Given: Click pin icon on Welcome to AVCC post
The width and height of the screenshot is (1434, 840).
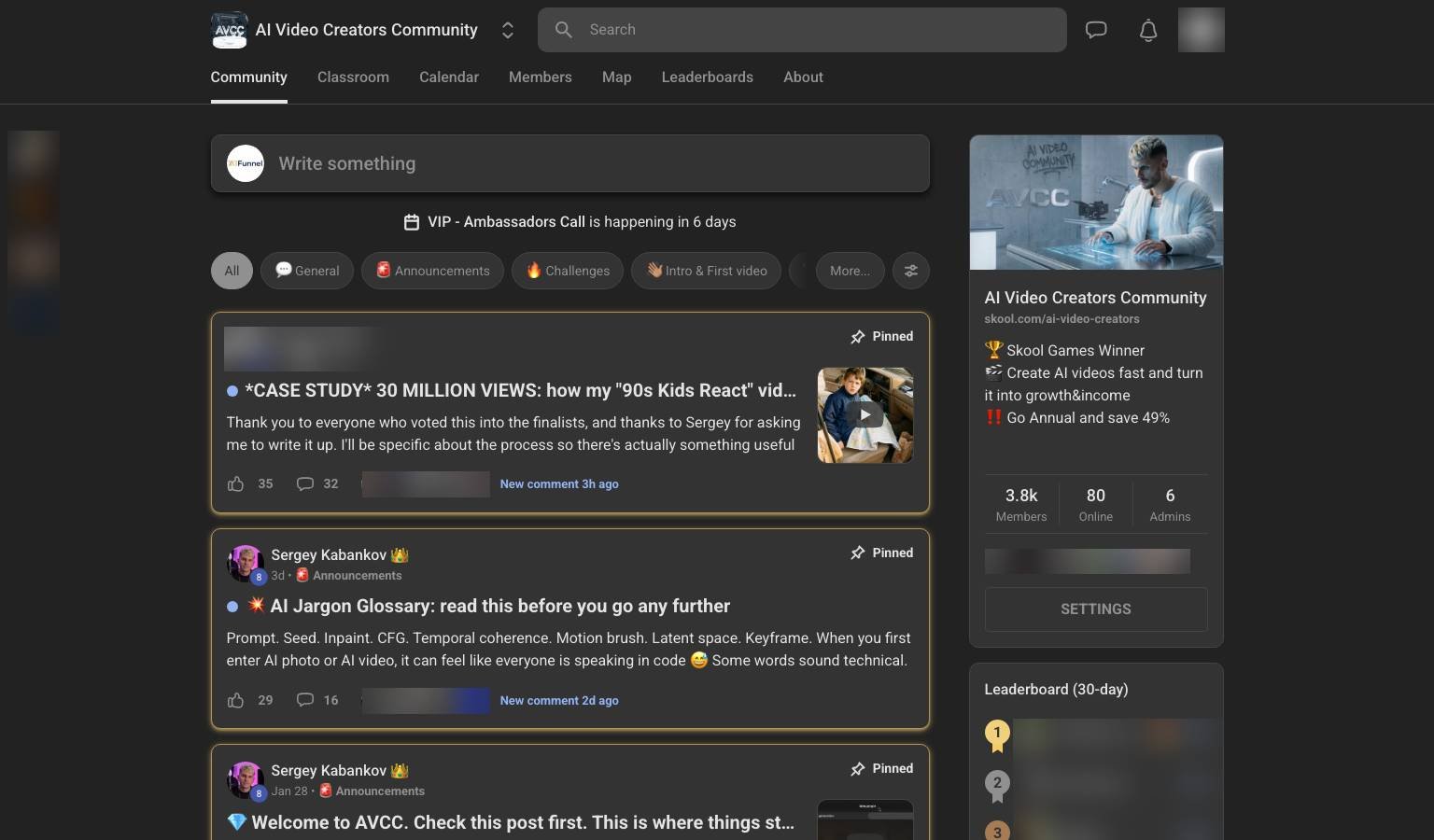Looking at the screenshot, I should [x=858, y=769].
